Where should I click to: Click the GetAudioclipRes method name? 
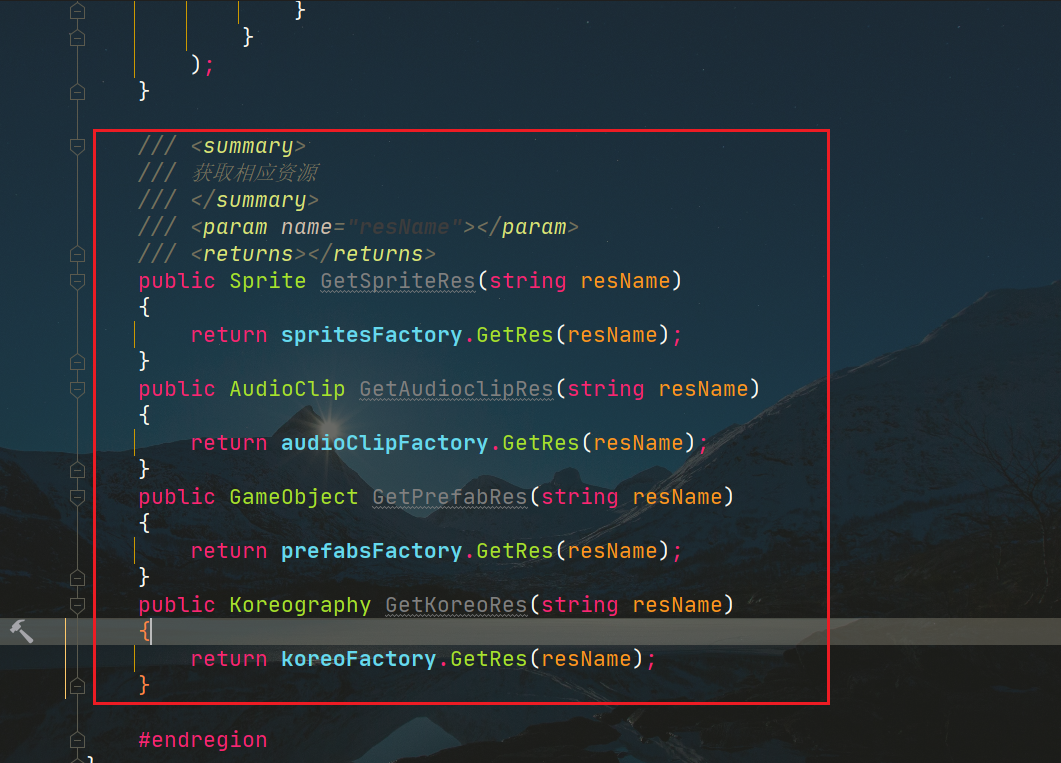[x=456, y=389]
